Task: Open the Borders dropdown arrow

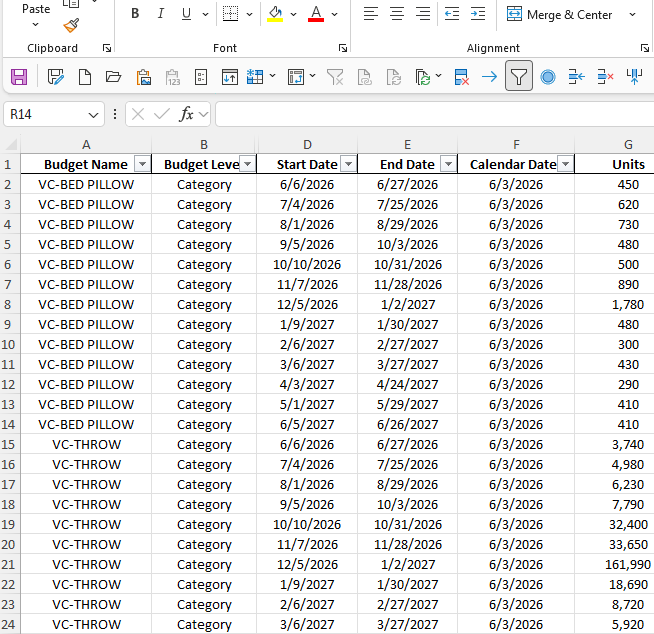Action: (x=249, y=15)
